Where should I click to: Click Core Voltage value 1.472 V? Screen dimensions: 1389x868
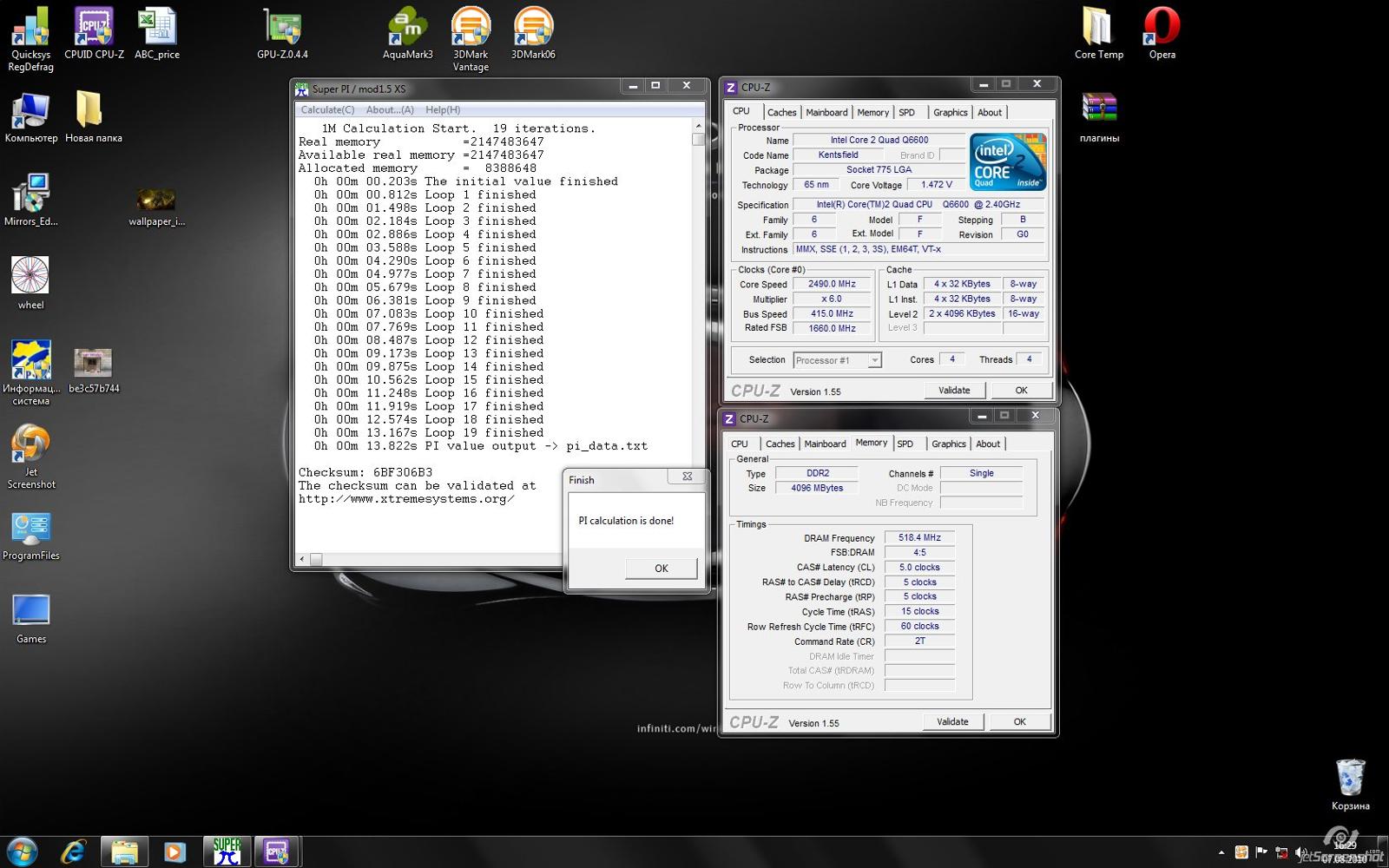pyautogui.click(x=937, y=185)
